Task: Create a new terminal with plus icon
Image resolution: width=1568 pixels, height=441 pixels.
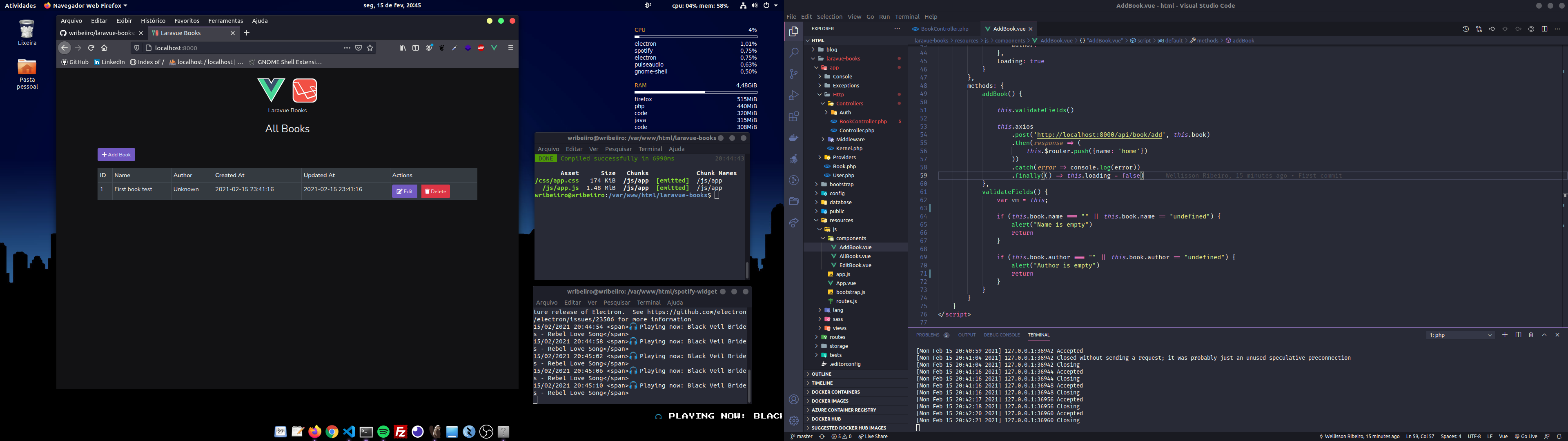Action: click(1505, 335)
